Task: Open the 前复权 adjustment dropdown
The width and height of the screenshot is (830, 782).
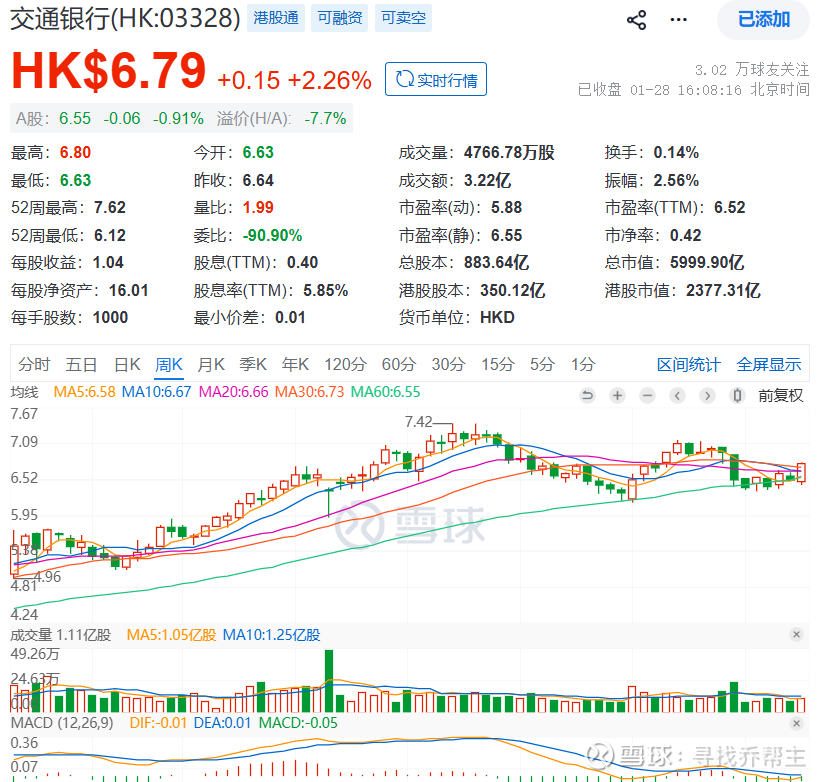Action: [780, 396]
